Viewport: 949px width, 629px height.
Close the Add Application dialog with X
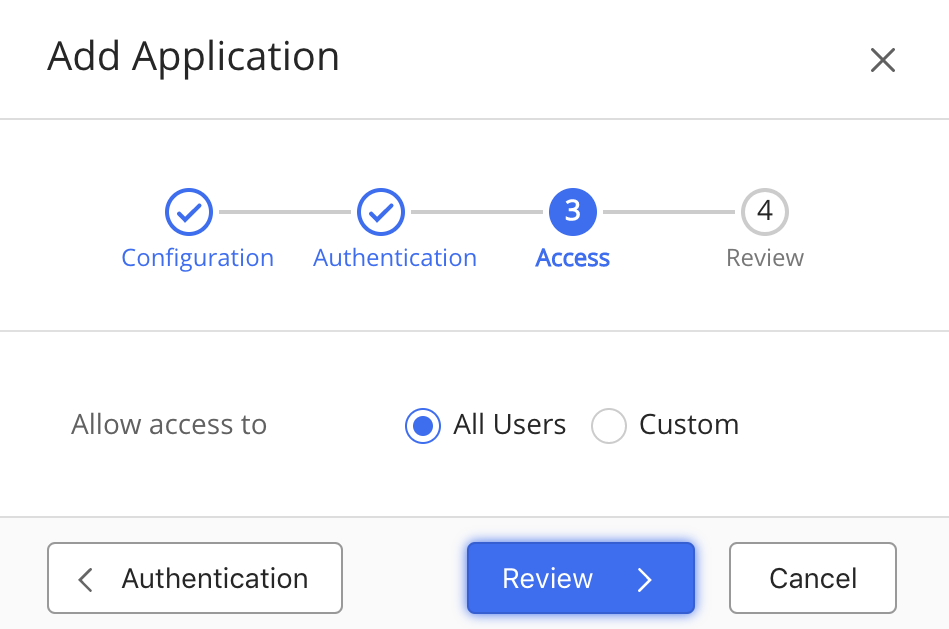pyautogui.click(x=882, y=60)
